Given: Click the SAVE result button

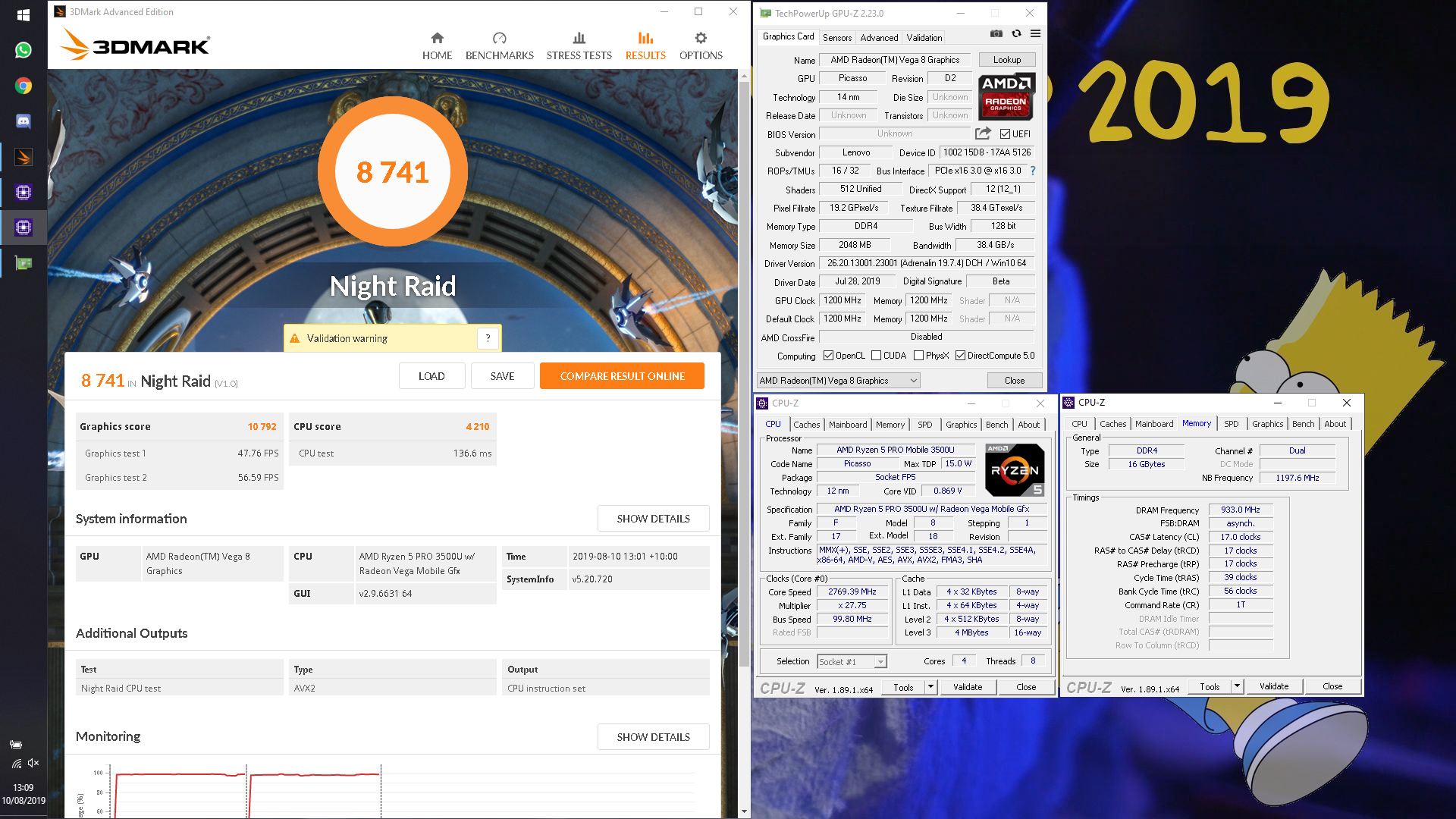Looking at the screenshot, I should 502,376.
